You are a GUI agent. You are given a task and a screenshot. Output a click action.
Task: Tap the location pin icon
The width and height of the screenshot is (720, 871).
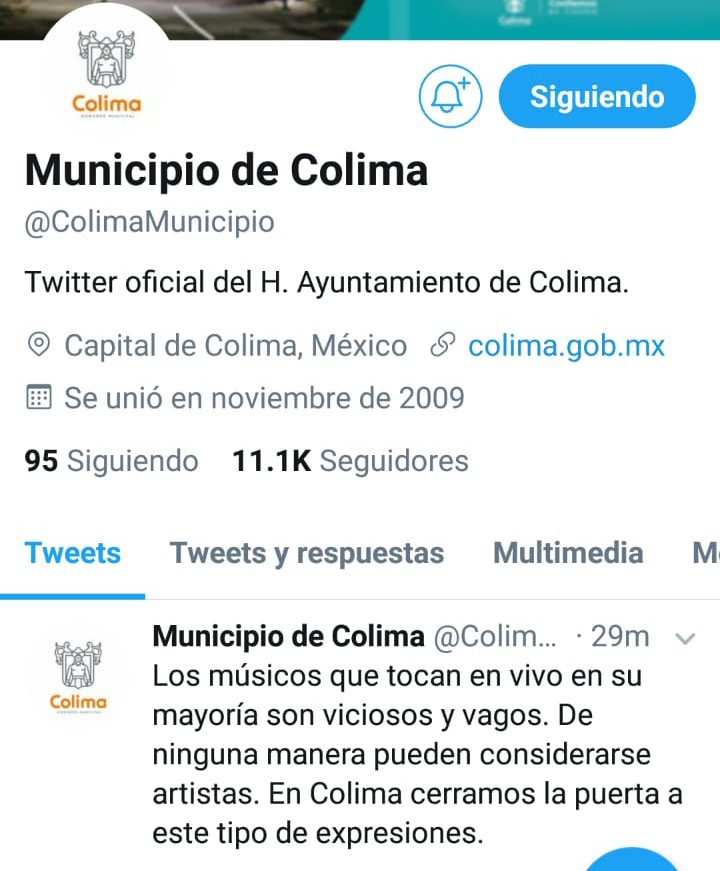coord(38,345)
